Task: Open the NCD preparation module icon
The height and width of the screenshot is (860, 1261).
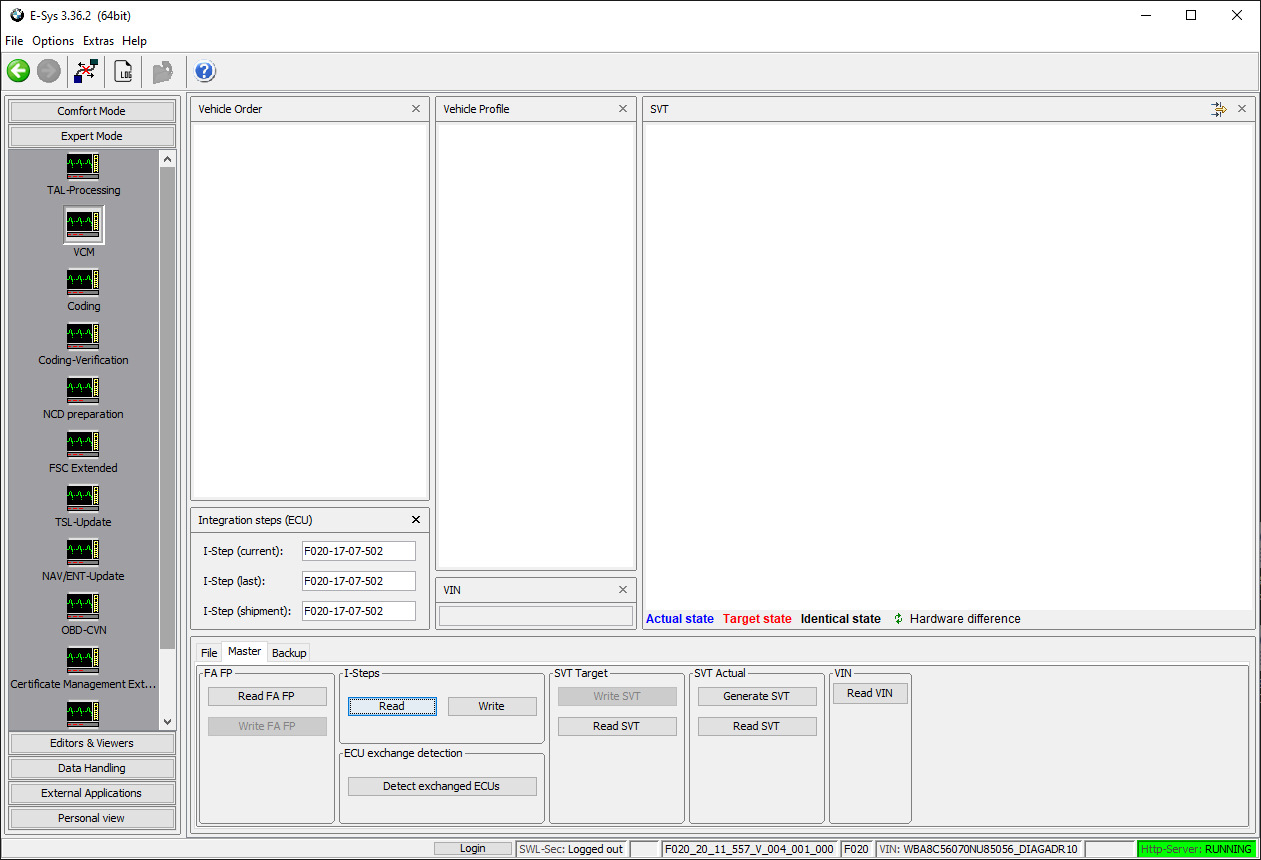Action: [83, 390]
